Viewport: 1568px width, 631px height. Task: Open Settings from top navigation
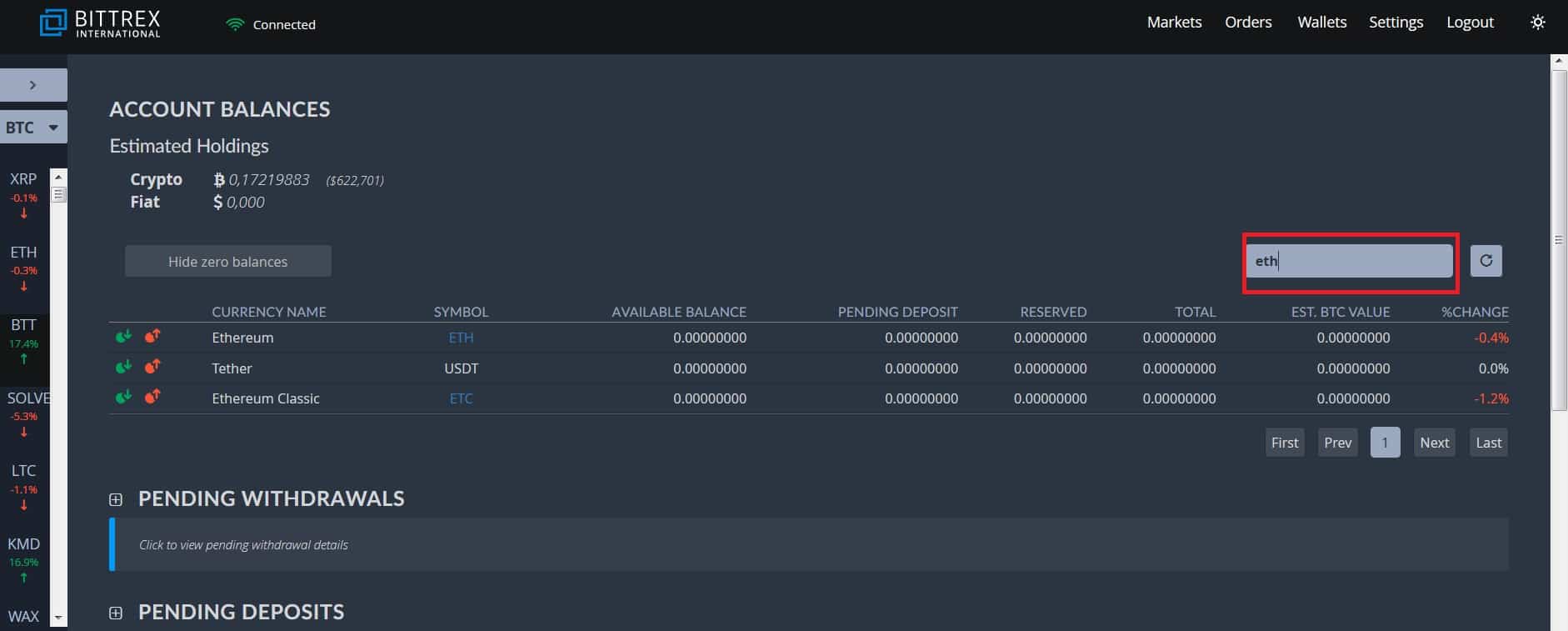coord(1396,23)
